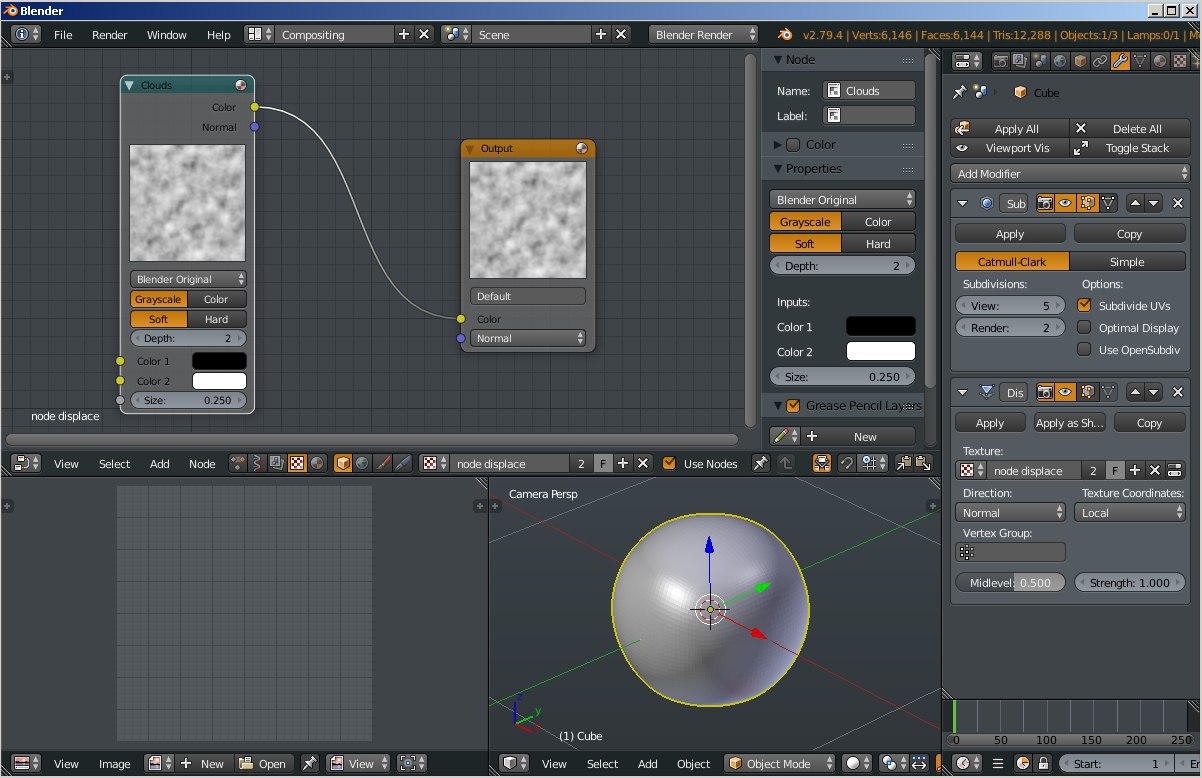
Task: Select the Catmull-Clark subdivision type
Action: point(1012,261)
